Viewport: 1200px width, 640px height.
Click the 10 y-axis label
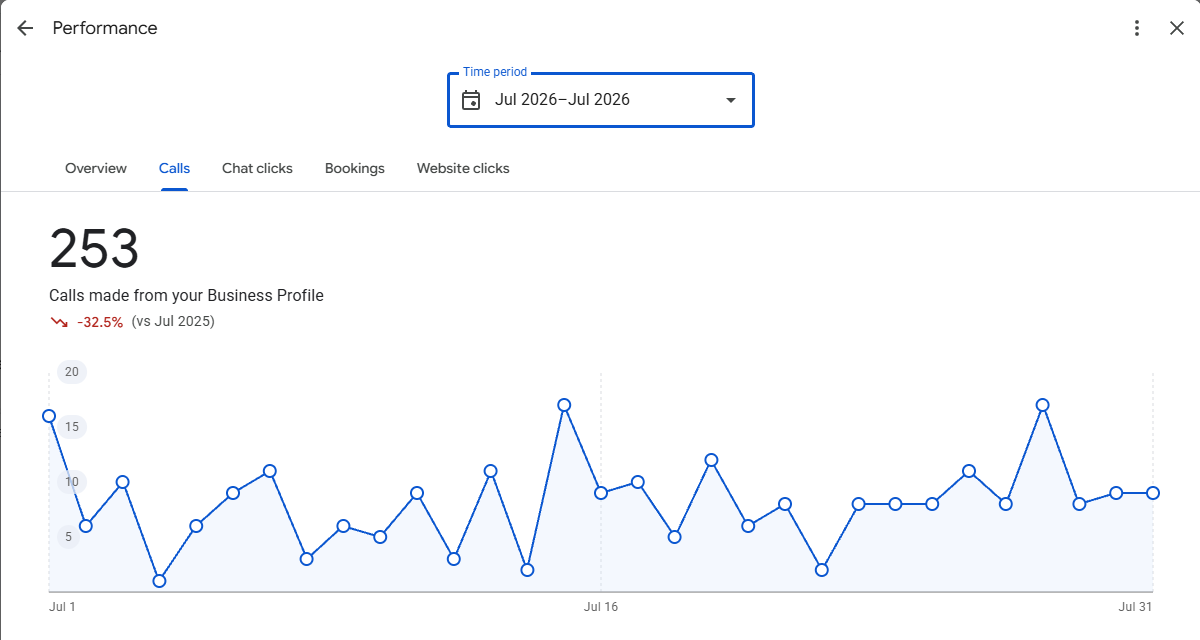72,482
